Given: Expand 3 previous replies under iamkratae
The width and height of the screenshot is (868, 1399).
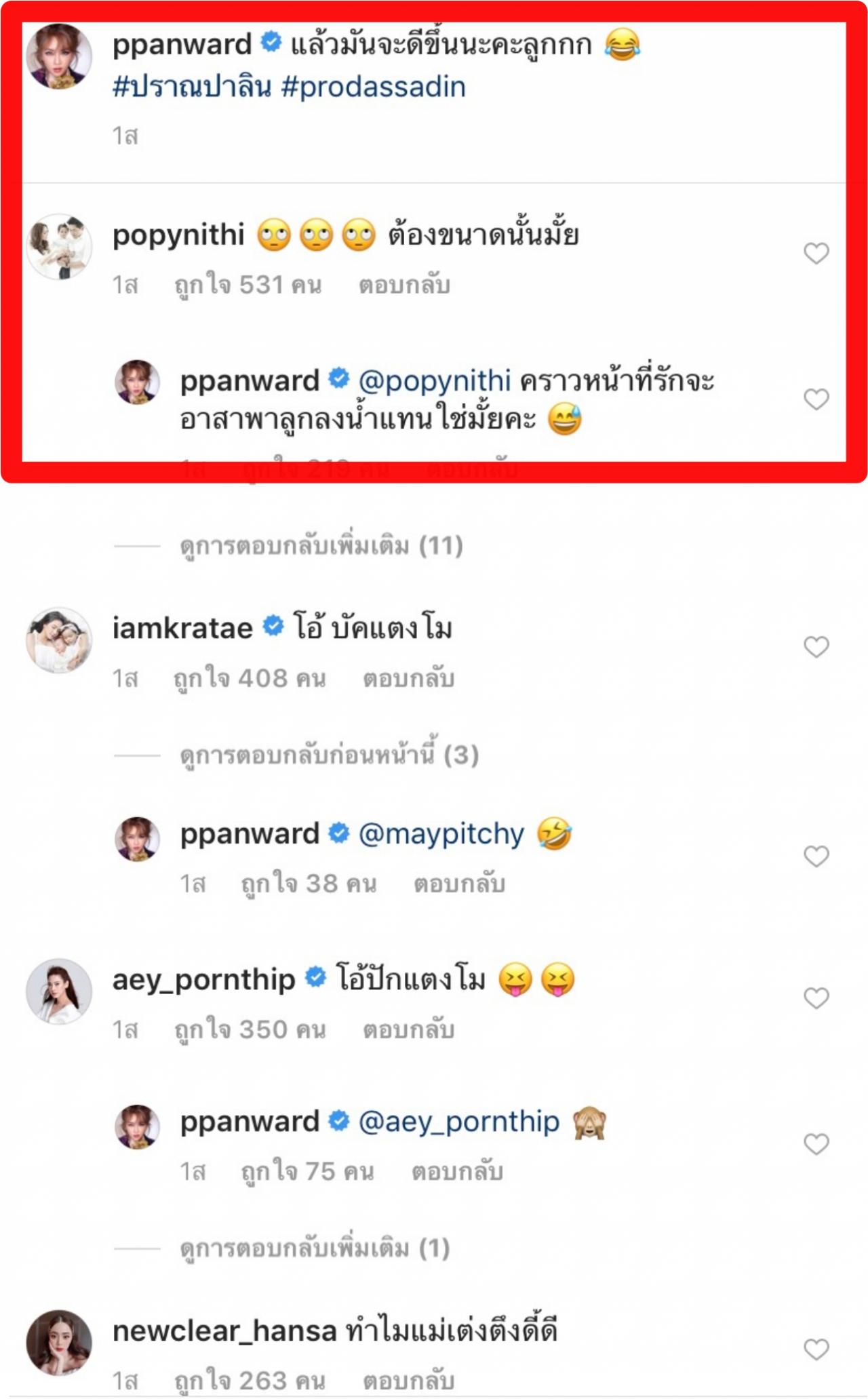Looking at the screenshot, I should tap(330, 755).
